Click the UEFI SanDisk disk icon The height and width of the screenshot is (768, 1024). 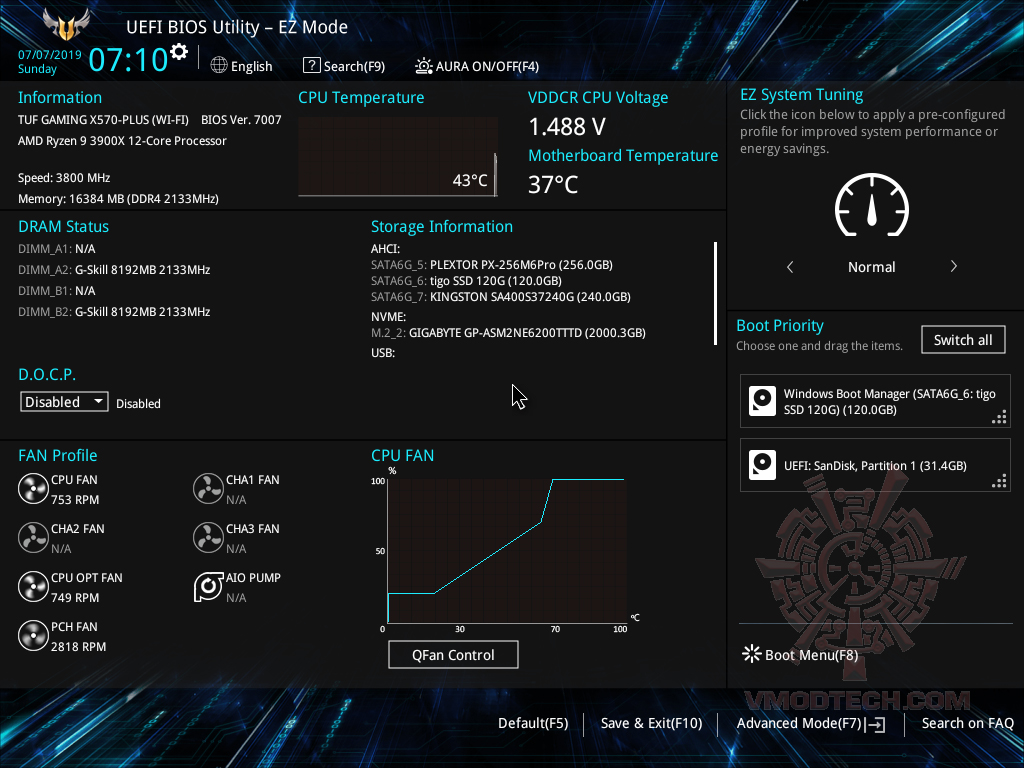762,465
